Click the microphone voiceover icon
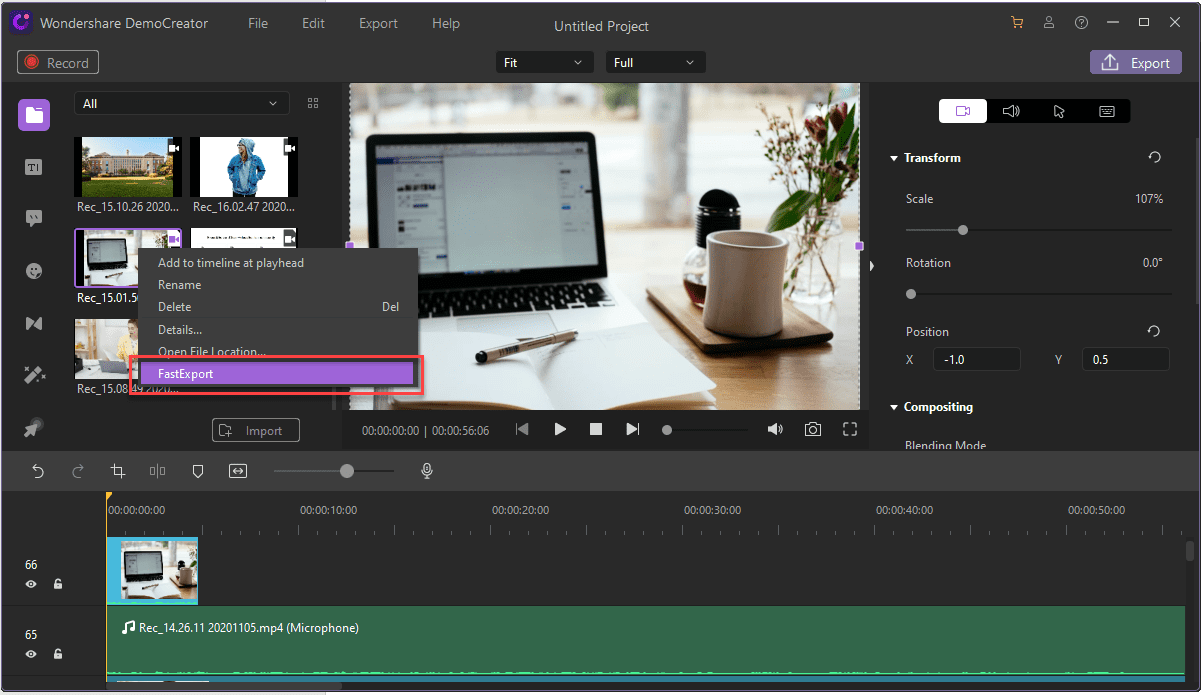The width and height of the screenshot is (1204, 695). click(x=427, y=471)
